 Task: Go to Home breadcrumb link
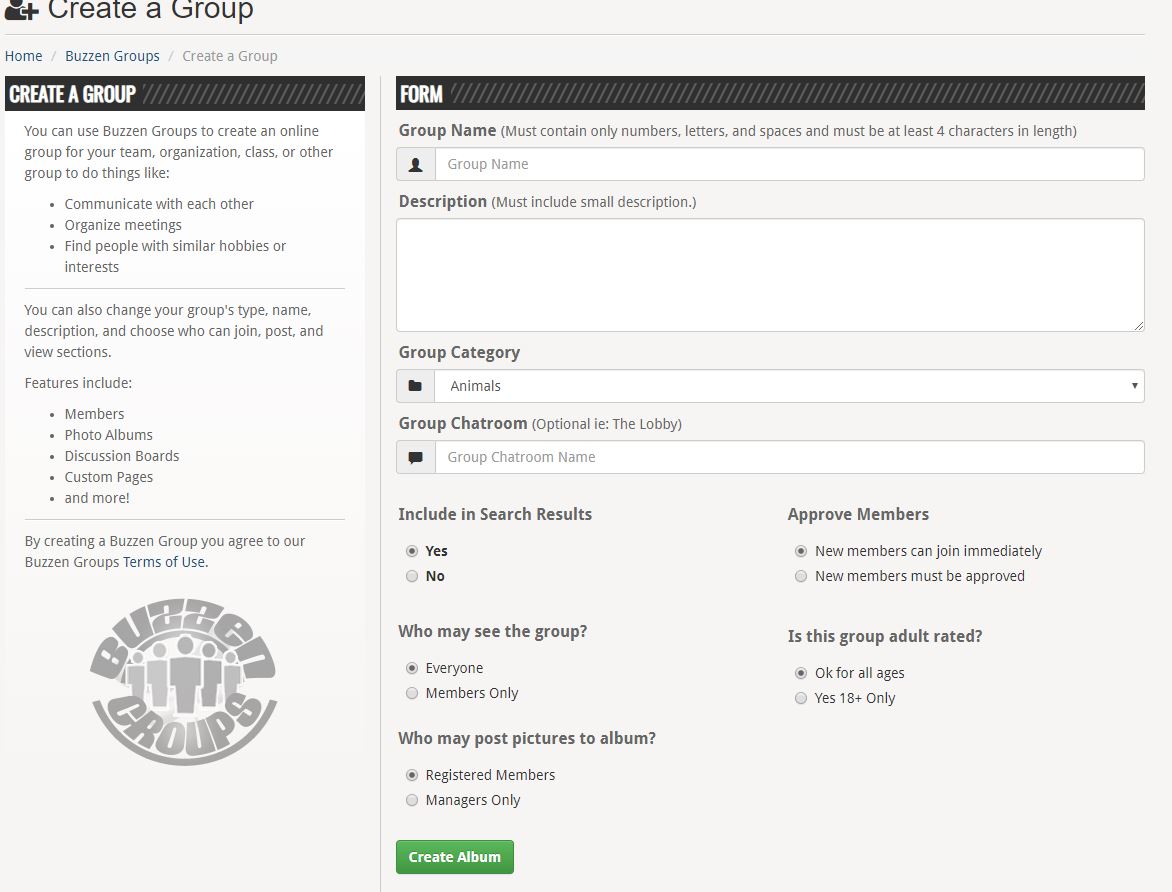[x=24, y=56]
